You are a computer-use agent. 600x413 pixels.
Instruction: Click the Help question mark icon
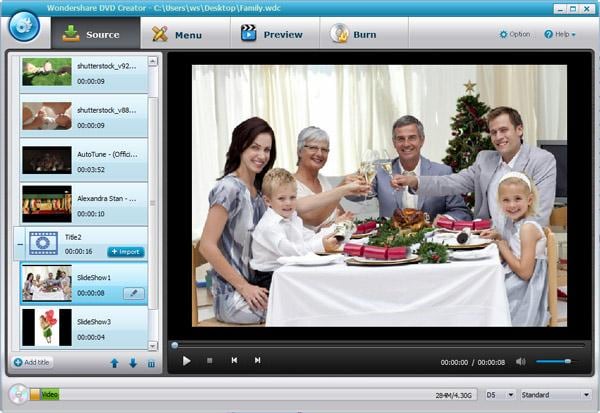coord(548,34)
